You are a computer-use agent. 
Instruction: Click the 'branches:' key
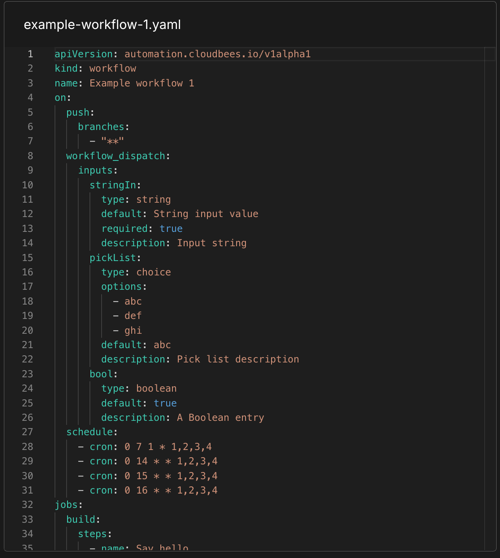(x=104, y=127)
